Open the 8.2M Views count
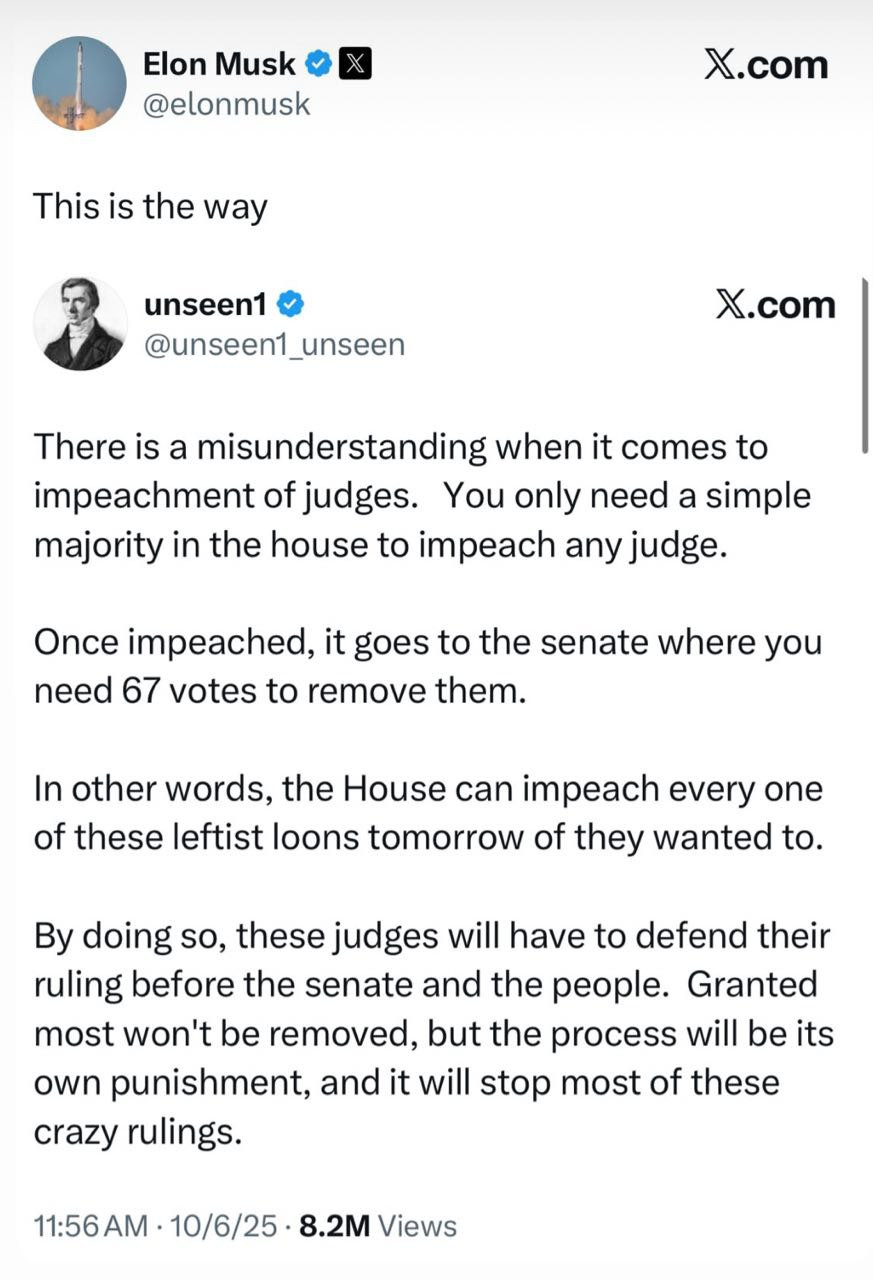 378,1226
